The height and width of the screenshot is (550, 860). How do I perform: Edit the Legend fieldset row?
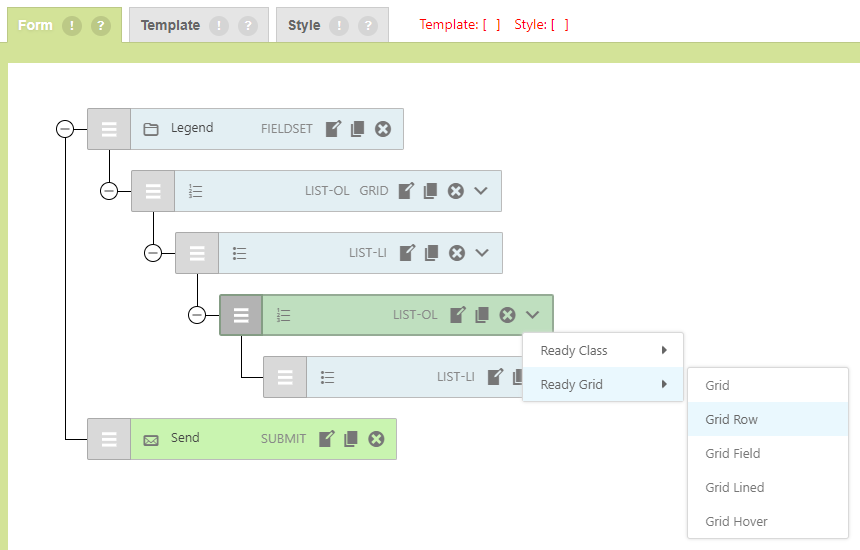click(x=333, y=129)
